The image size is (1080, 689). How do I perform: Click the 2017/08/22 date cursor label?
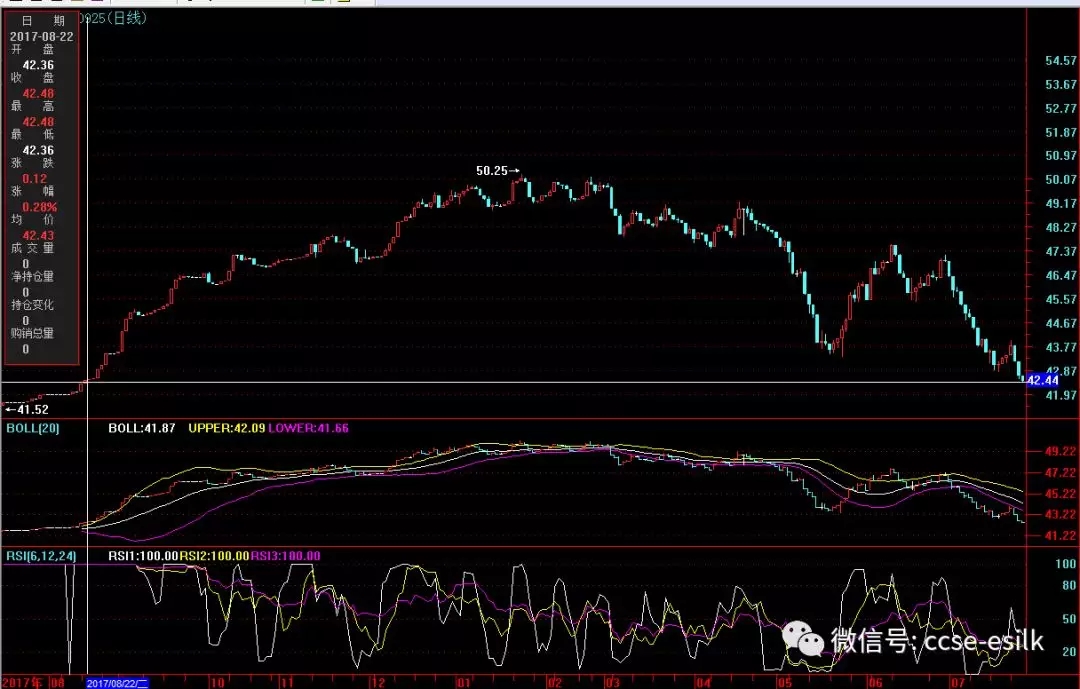pos(117,682)
